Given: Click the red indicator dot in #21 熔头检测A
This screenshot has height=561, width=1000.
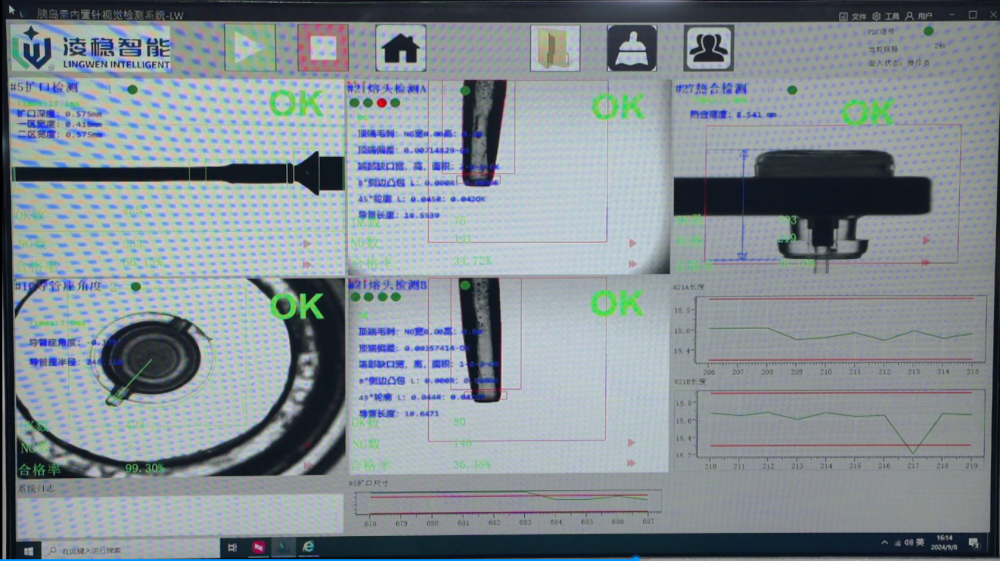Looking at the screenshot, I should (x=381, y=103).
